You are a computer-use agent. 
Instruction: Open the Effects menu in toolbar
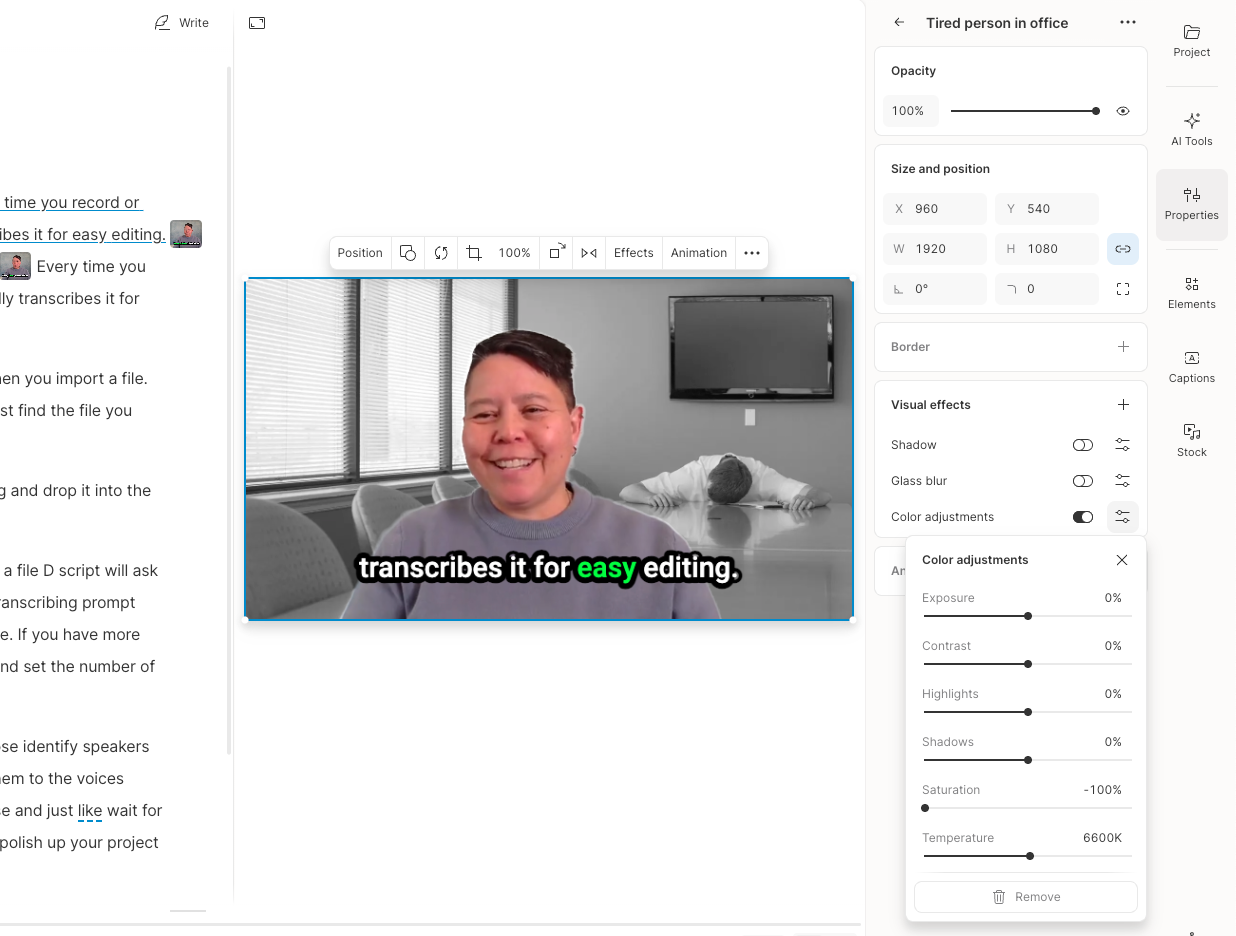[x=633, y=253]
